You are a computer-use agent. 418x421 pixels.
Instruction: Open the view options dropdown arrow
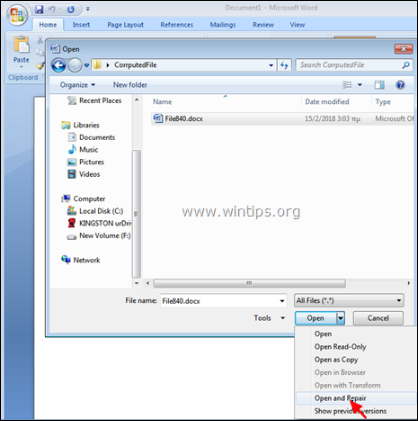[360, 85]
